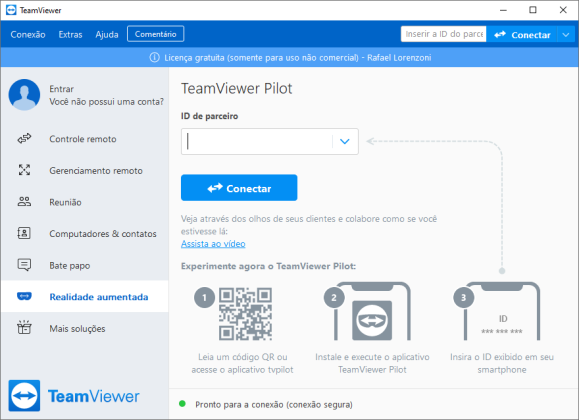The image size is (579, 420).
Task: Click the large blue Conectar button
Action: click(x=239, y=188)
